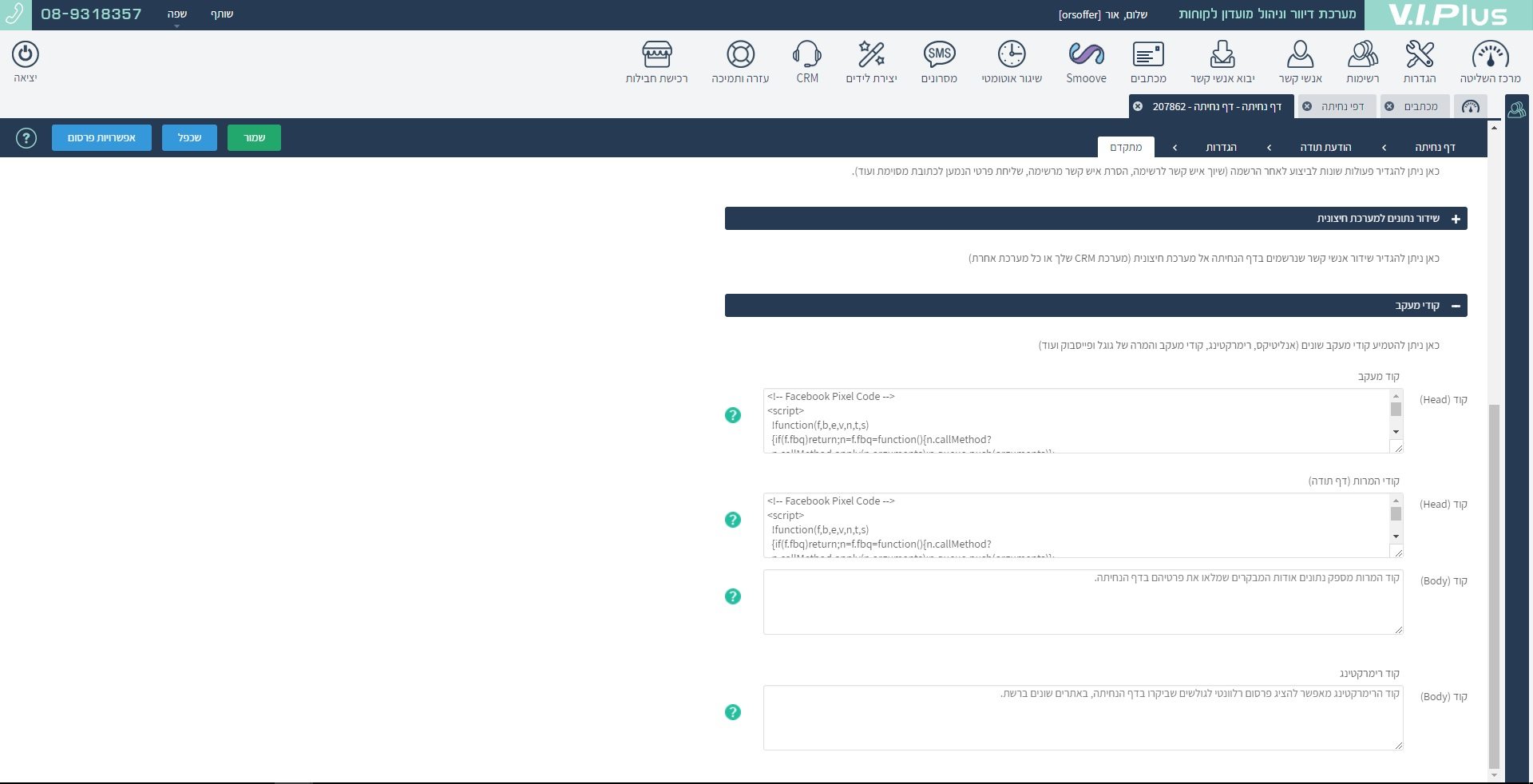The image size is (1533, 784).
Task: Collapse the tracking codes section
Action: click(x=1456, y=306)
